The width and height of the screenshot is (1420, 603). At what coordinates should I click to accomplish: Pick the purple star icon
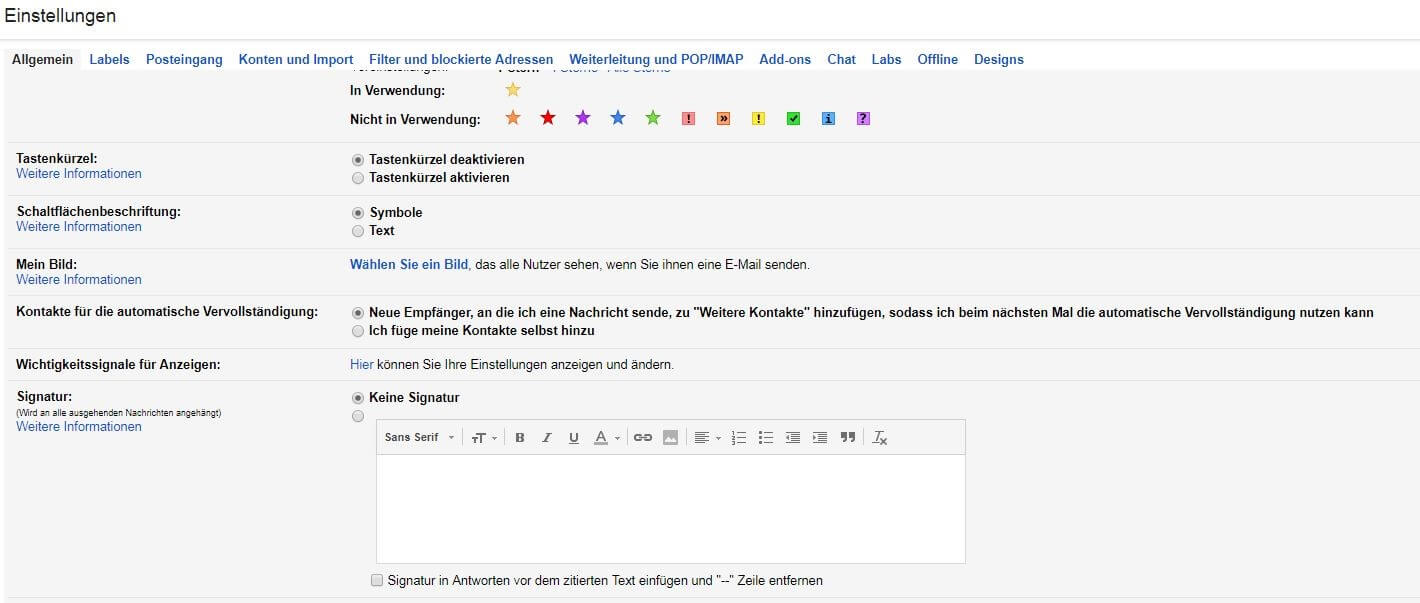(x=583, y=118)
